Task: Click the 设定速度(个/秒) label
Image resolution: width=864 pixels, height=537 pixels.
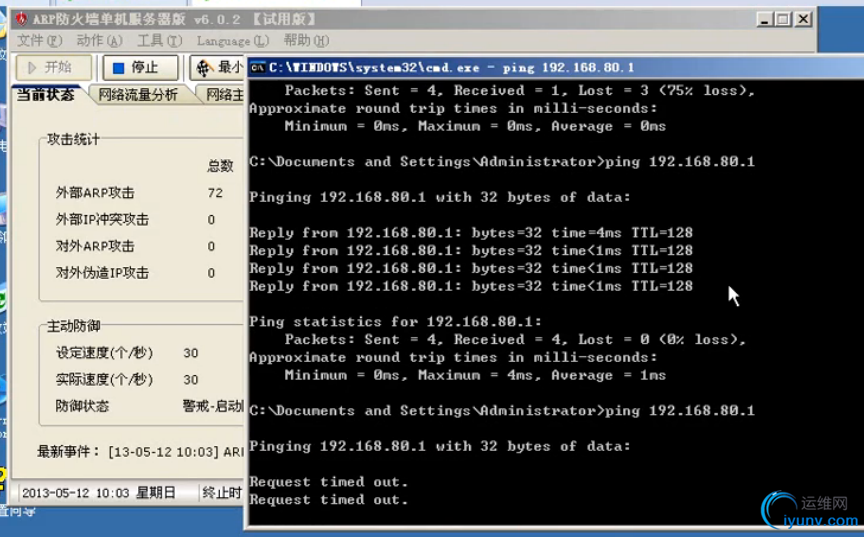Action: click(x=104, y=352)
